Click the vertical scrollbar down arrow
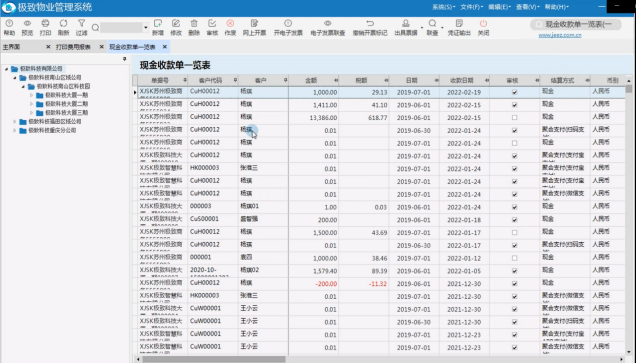The image size is (636, 364). (629, 352)
